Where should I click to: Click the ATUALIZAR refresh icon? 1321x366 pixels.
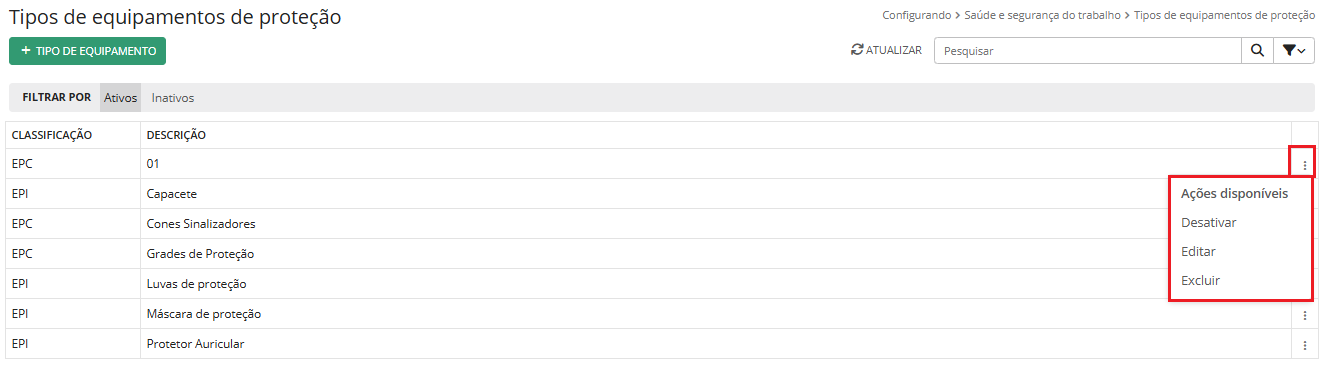pos(856,50)
